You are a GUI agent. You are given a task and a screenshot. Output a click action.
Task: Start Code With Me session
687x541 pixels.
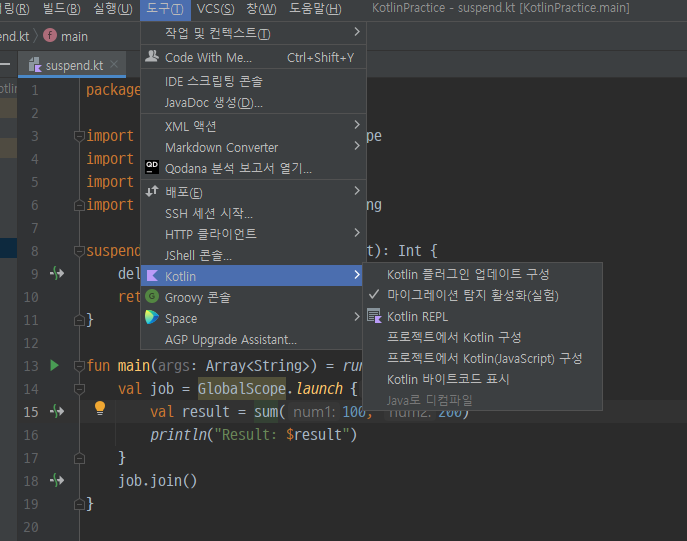253,57
